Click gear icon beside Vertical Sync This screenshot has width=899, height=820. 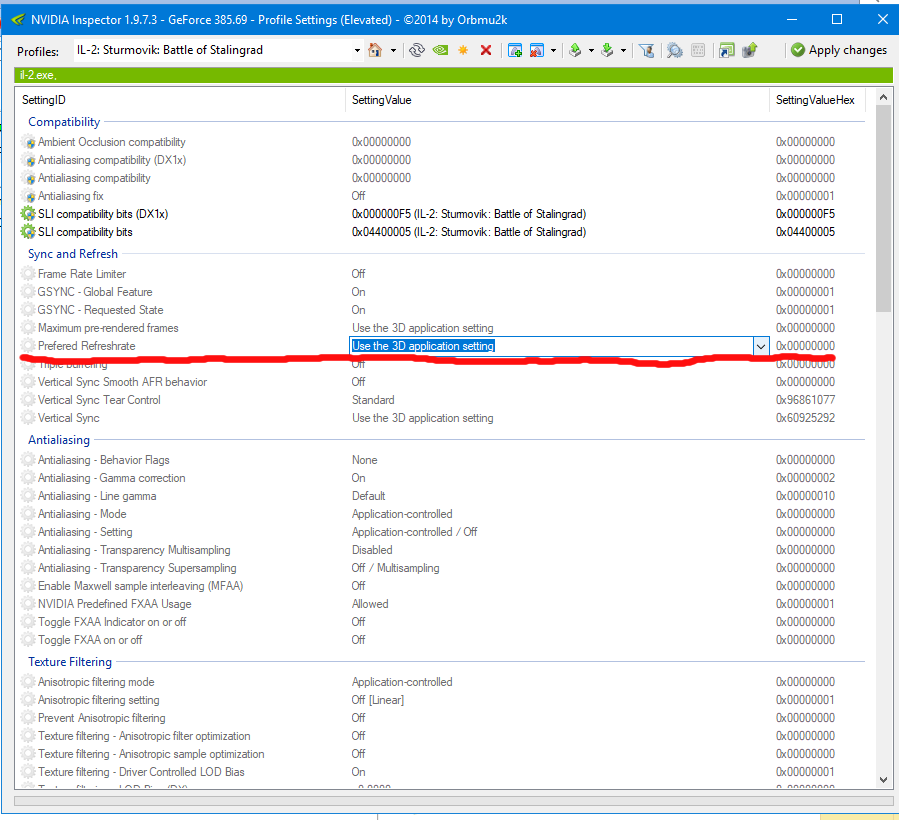point(28,418)
